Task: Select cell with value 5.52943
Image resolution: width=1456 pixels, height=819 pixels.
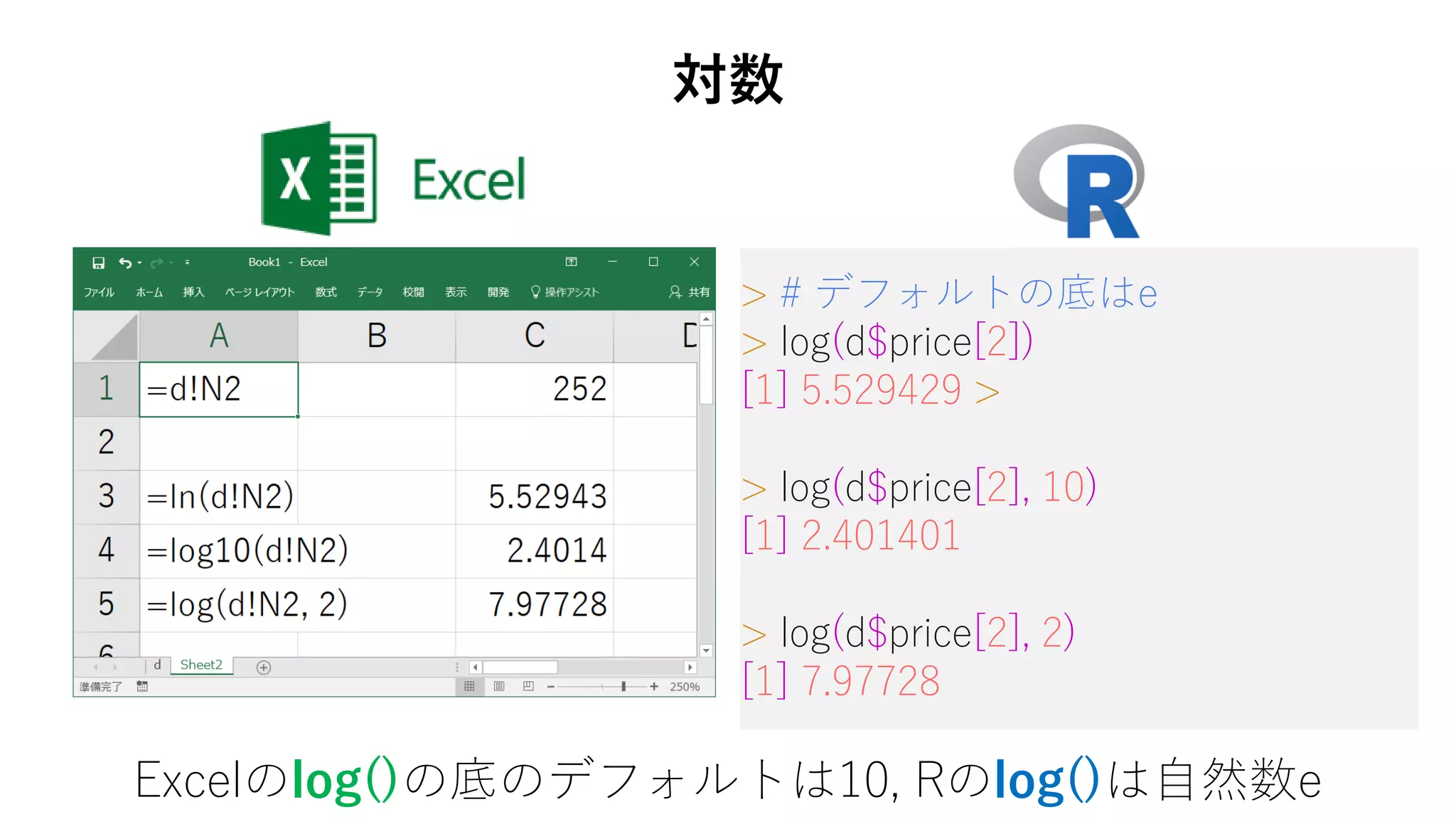Action: pyautogui.click(x=535, y=496)
